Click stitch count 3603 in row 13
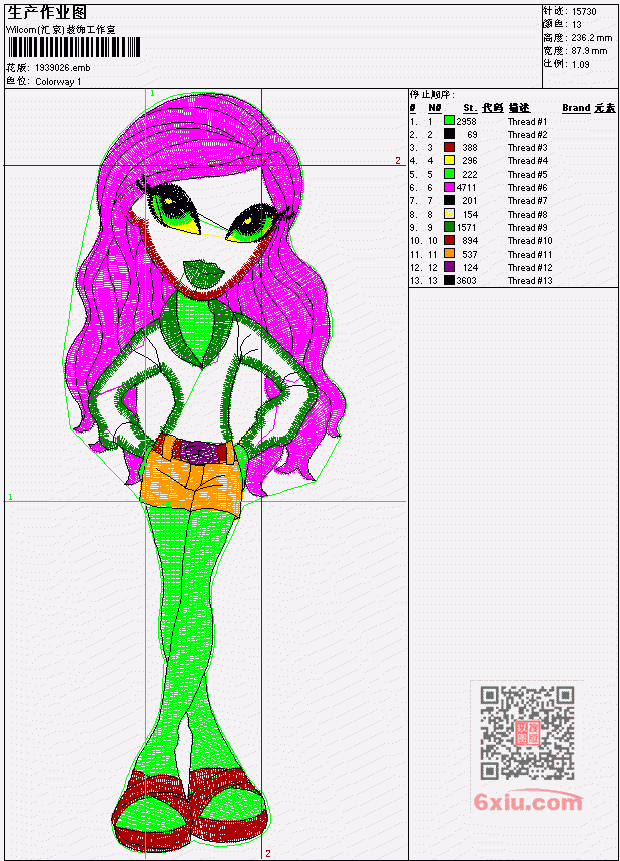This screenshot has height=861, width=620. [x=466, y=281]
